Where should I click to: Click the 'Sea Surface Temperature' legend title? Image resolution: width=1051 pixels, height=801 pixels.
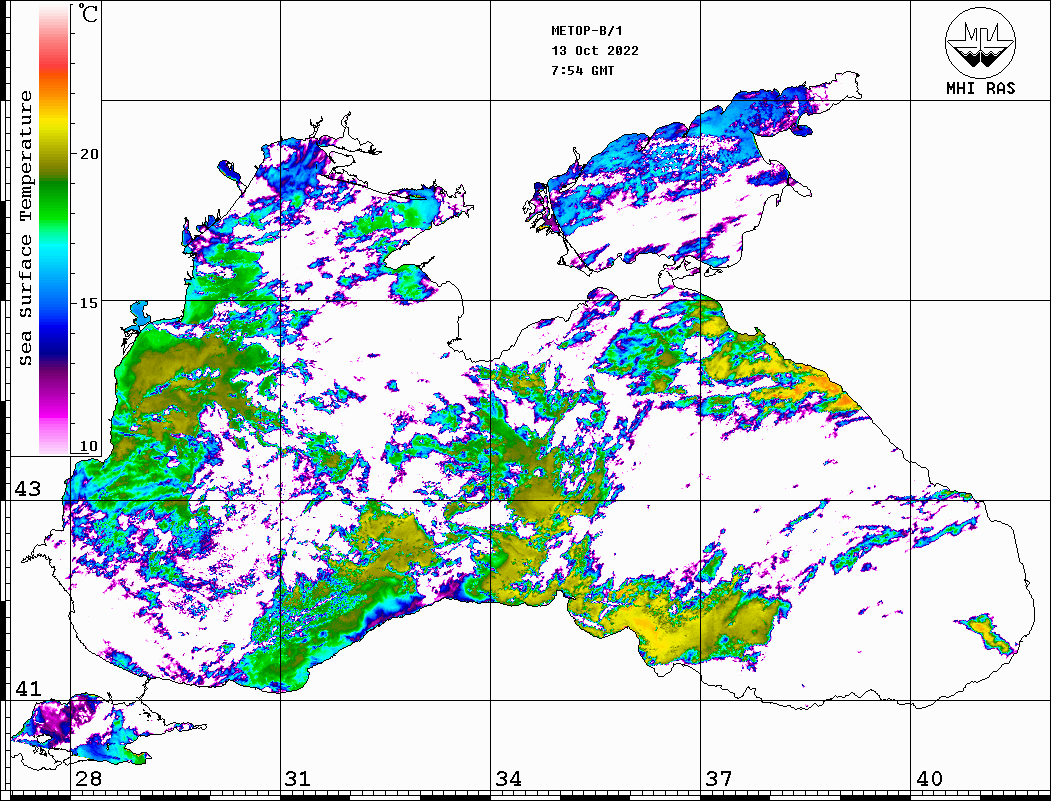[26, 228]
